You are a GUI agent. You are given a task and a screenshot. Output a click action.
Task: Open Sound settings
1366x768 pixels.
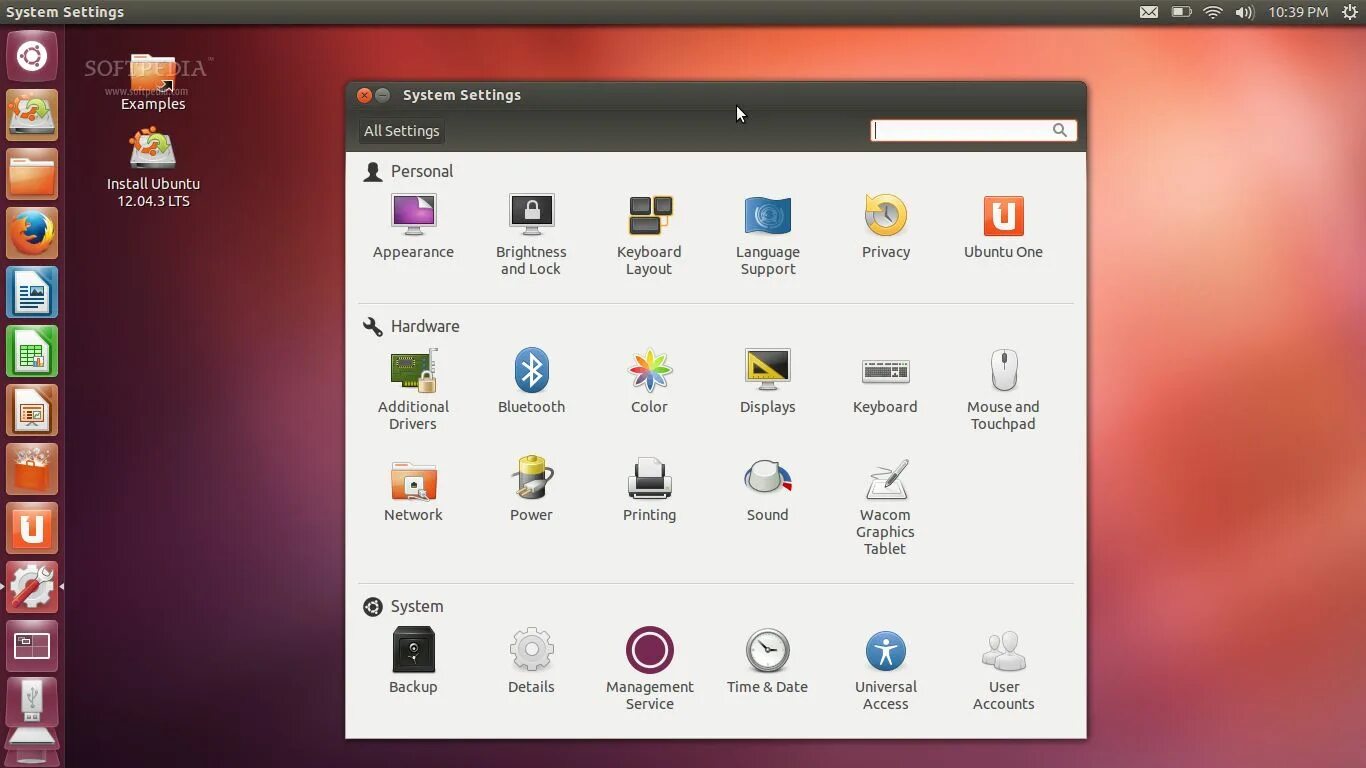(767, 491)
